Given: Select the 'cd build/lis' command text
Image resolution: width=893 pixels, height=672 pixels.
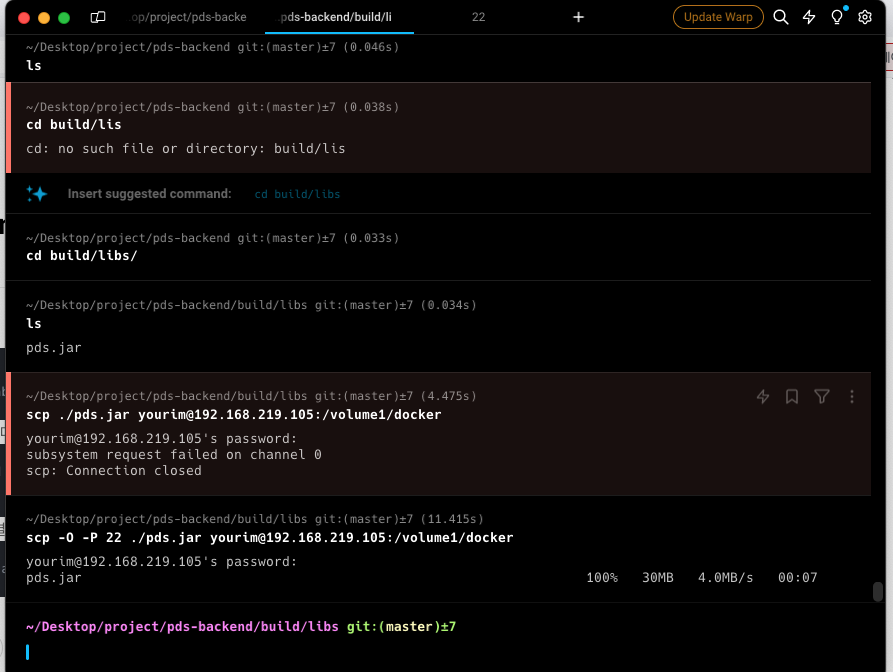Looking at the screenshot, I should [x=73, y=125].
